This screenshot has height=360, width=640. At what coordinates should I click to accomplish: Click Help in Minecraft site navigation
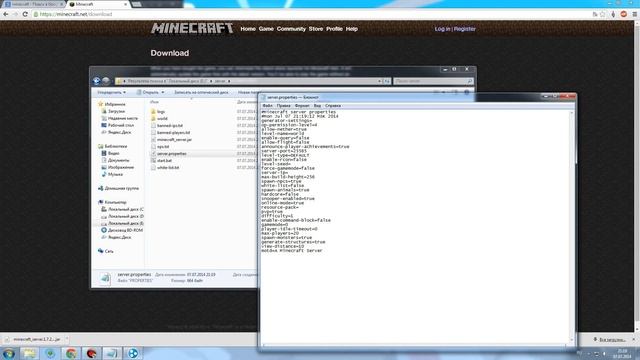point(351,29)
